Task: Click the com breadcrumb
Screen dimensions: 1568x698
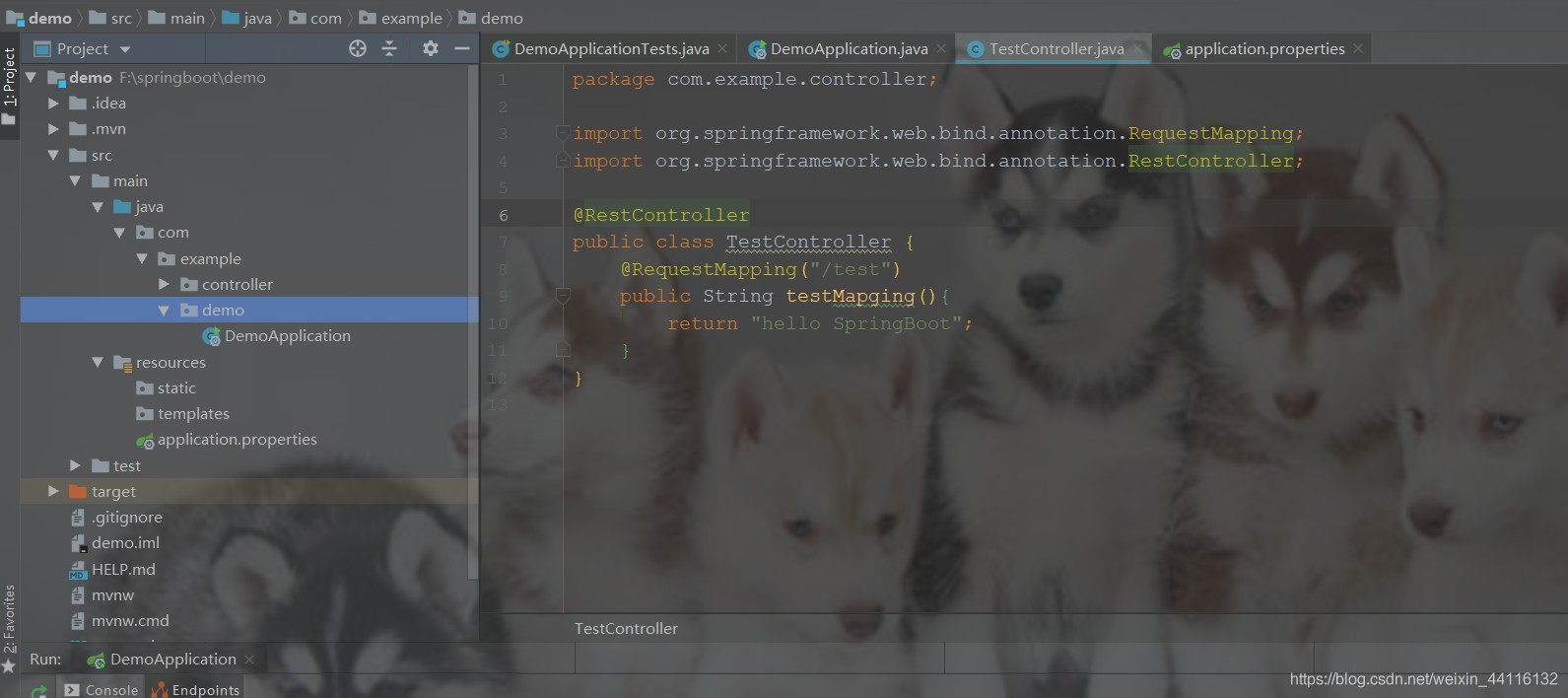Action: (x=315, y=18)
